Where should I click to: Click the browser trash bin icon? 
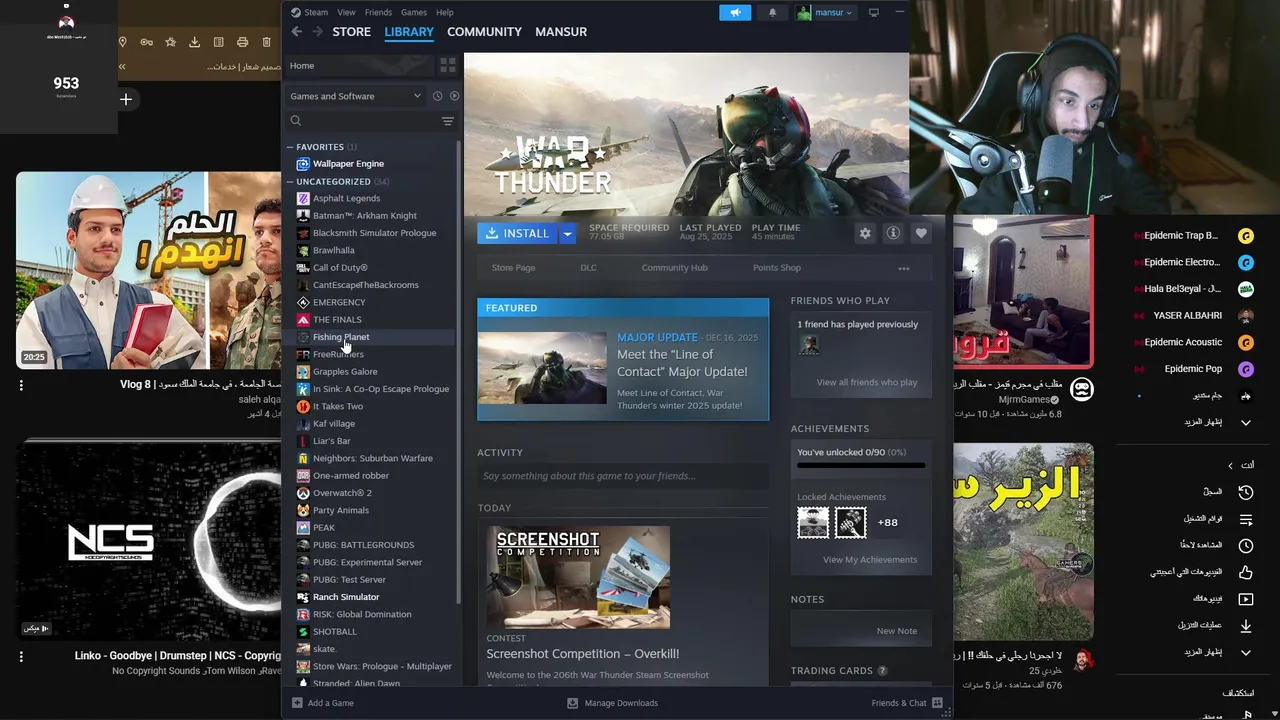point(266,42)
